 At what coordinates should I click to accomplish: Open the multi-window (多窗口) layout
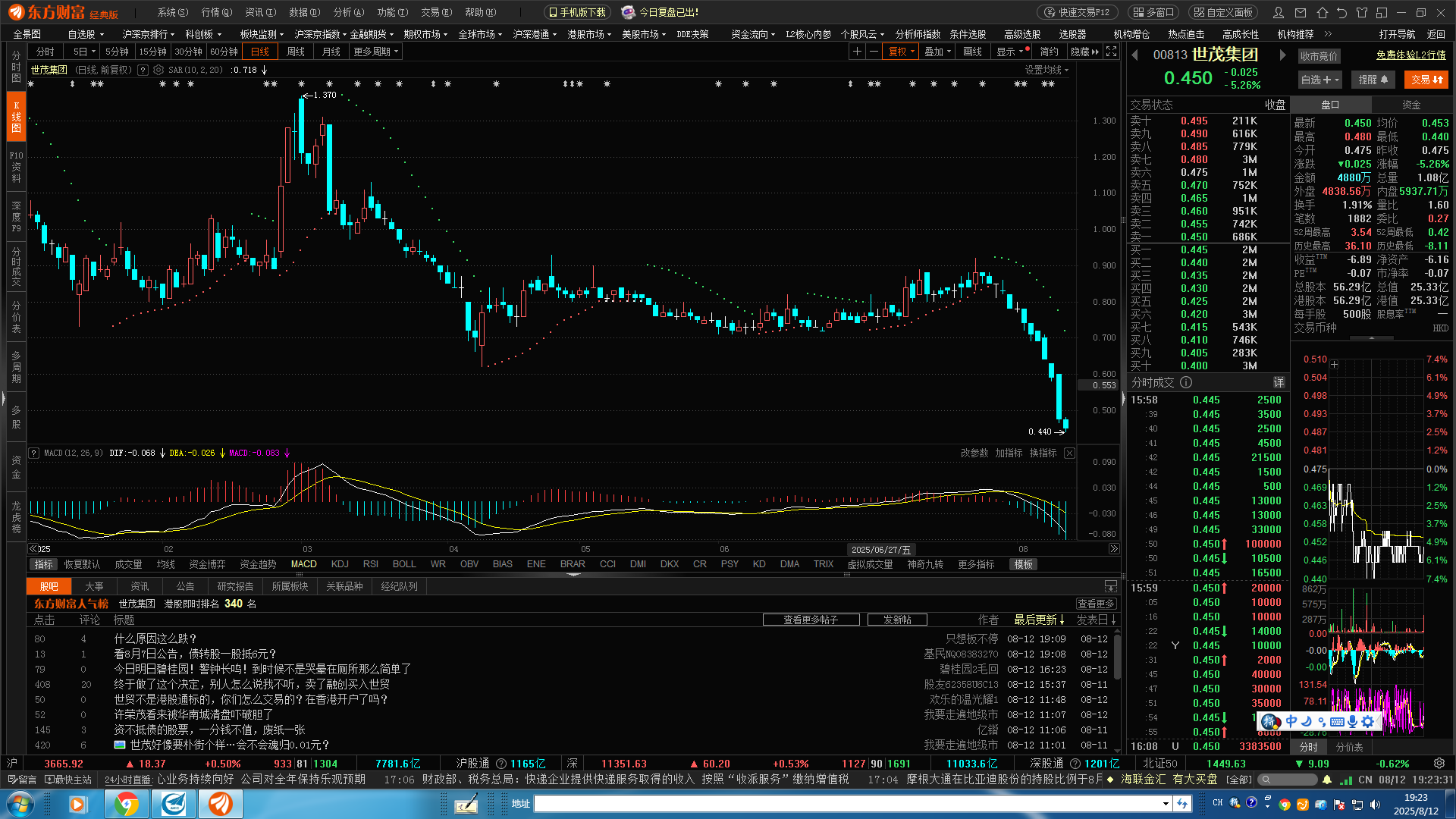pos(1153,12)
